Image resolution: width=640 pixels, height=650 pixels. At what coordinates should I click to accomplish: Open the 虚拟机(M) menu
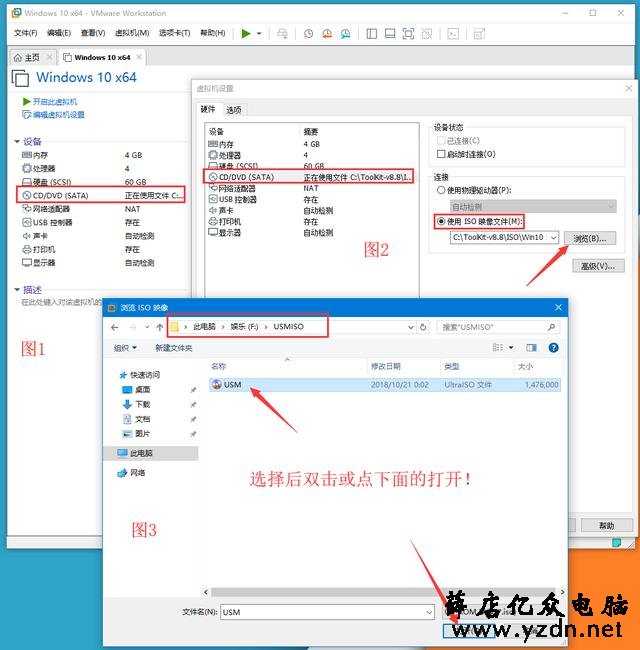coord(132,33)
